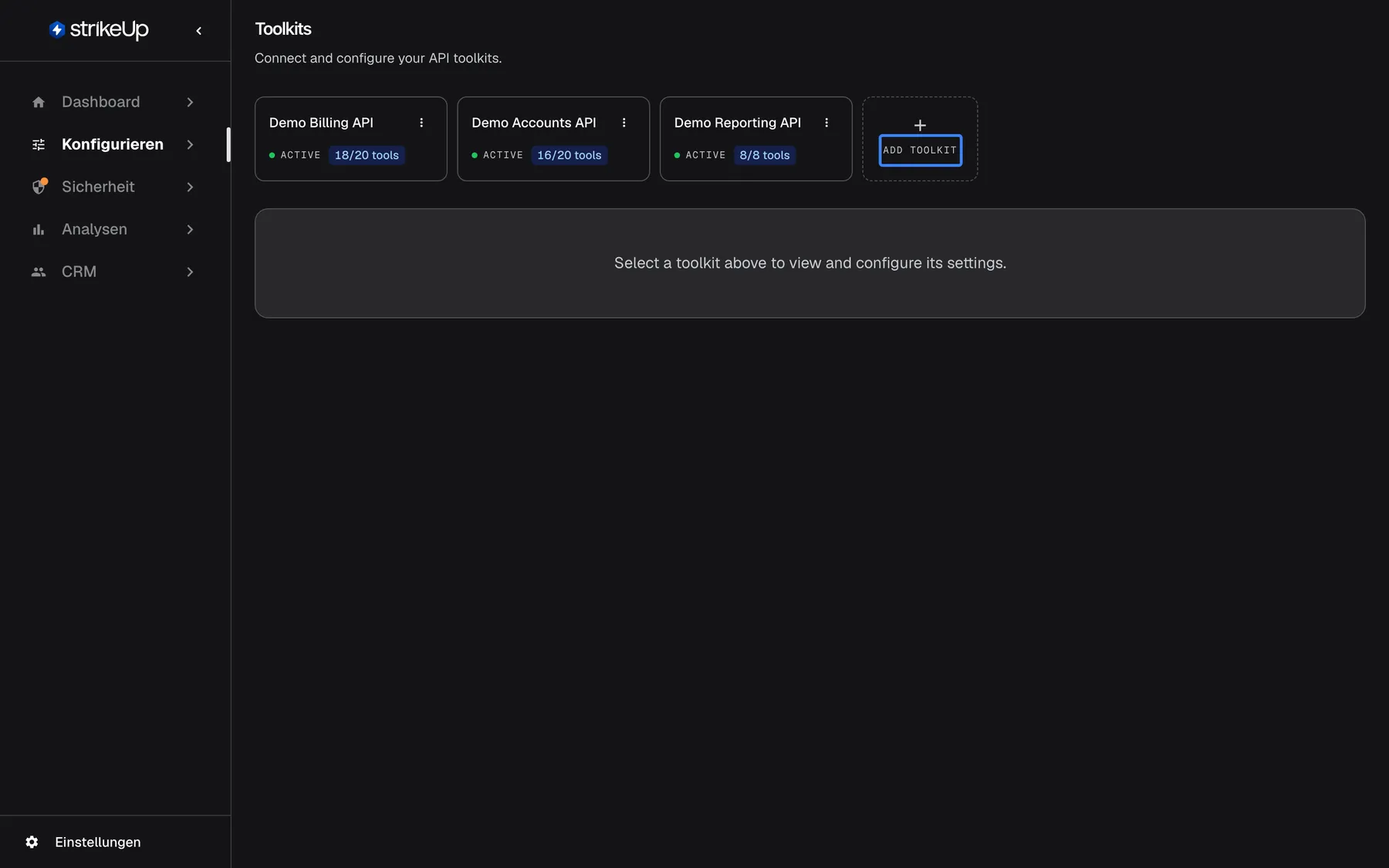Click the ACTIVE status on Demo Reporting API

(700, 155)
